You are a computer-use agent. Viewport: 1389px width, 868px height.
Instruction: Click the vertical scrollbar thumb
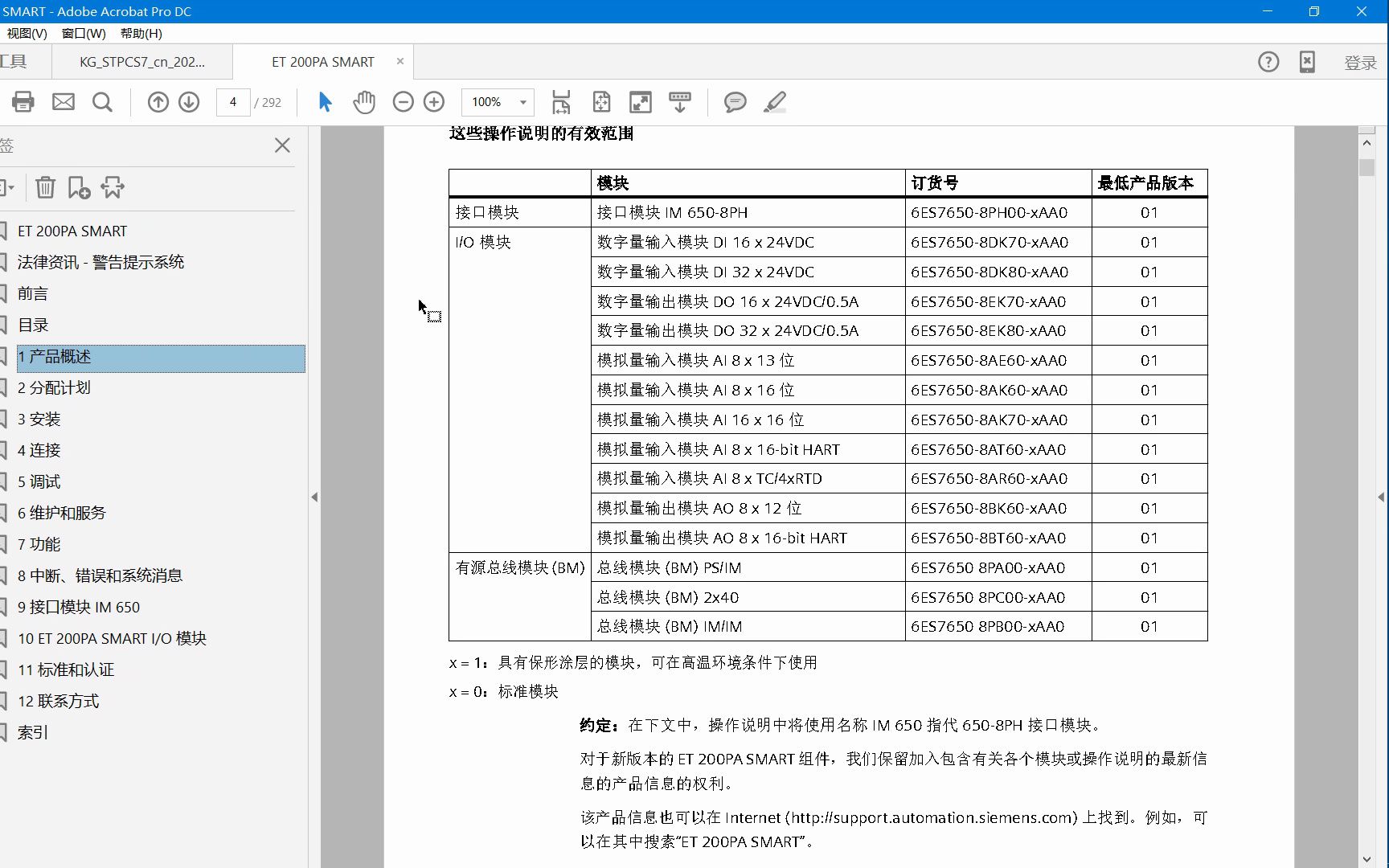pos(1366,167)
